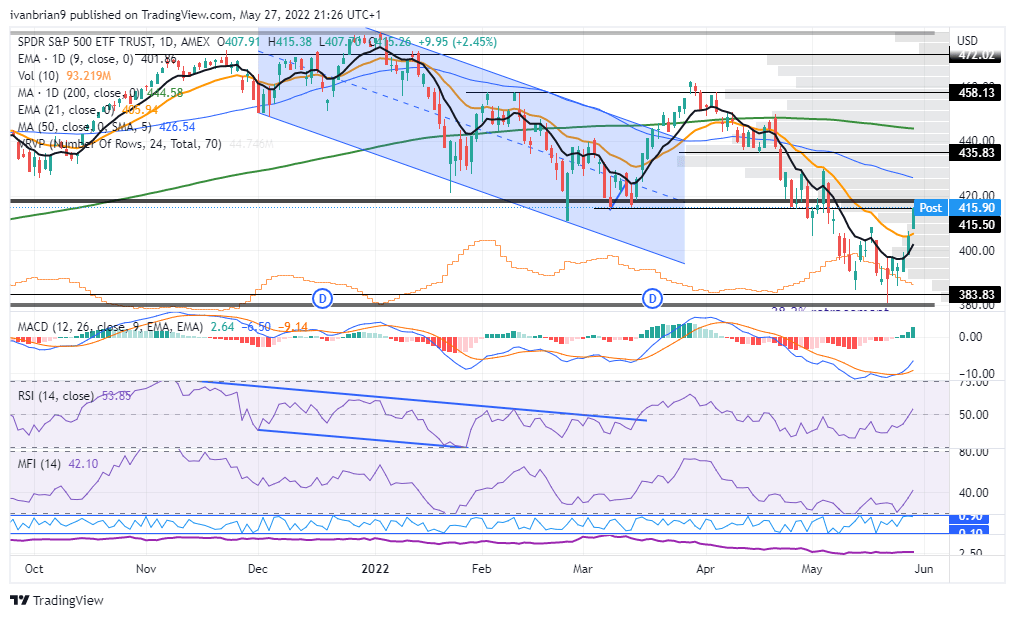The width and height of the screenshot is (1015, 618).
Task: Click the 420.00 price axis value
Action: point(976,195)
